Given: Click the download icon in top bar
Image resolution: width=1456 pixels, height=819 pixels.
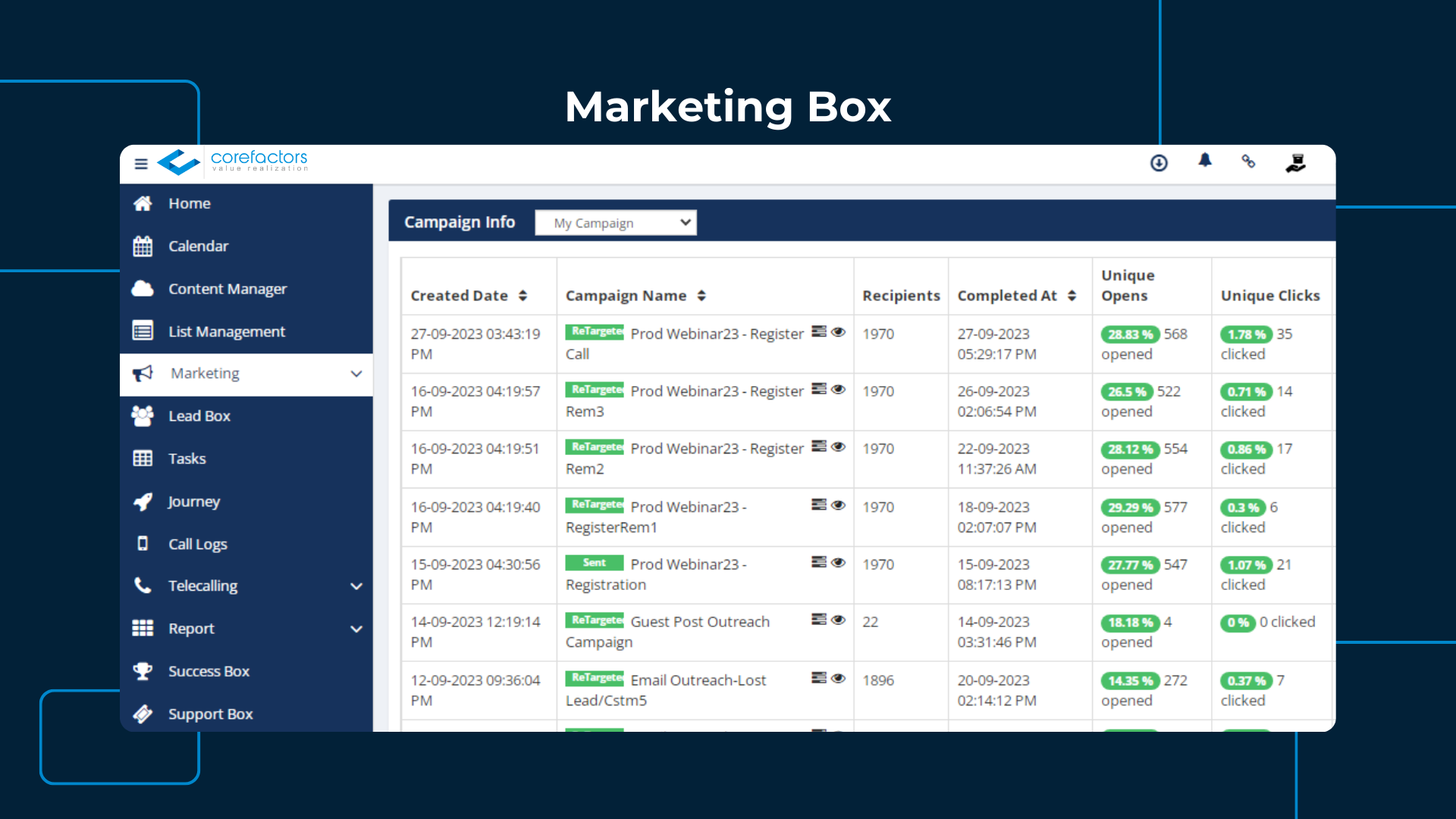Looking at the screenshot, I should click(x=1159, y=163).
